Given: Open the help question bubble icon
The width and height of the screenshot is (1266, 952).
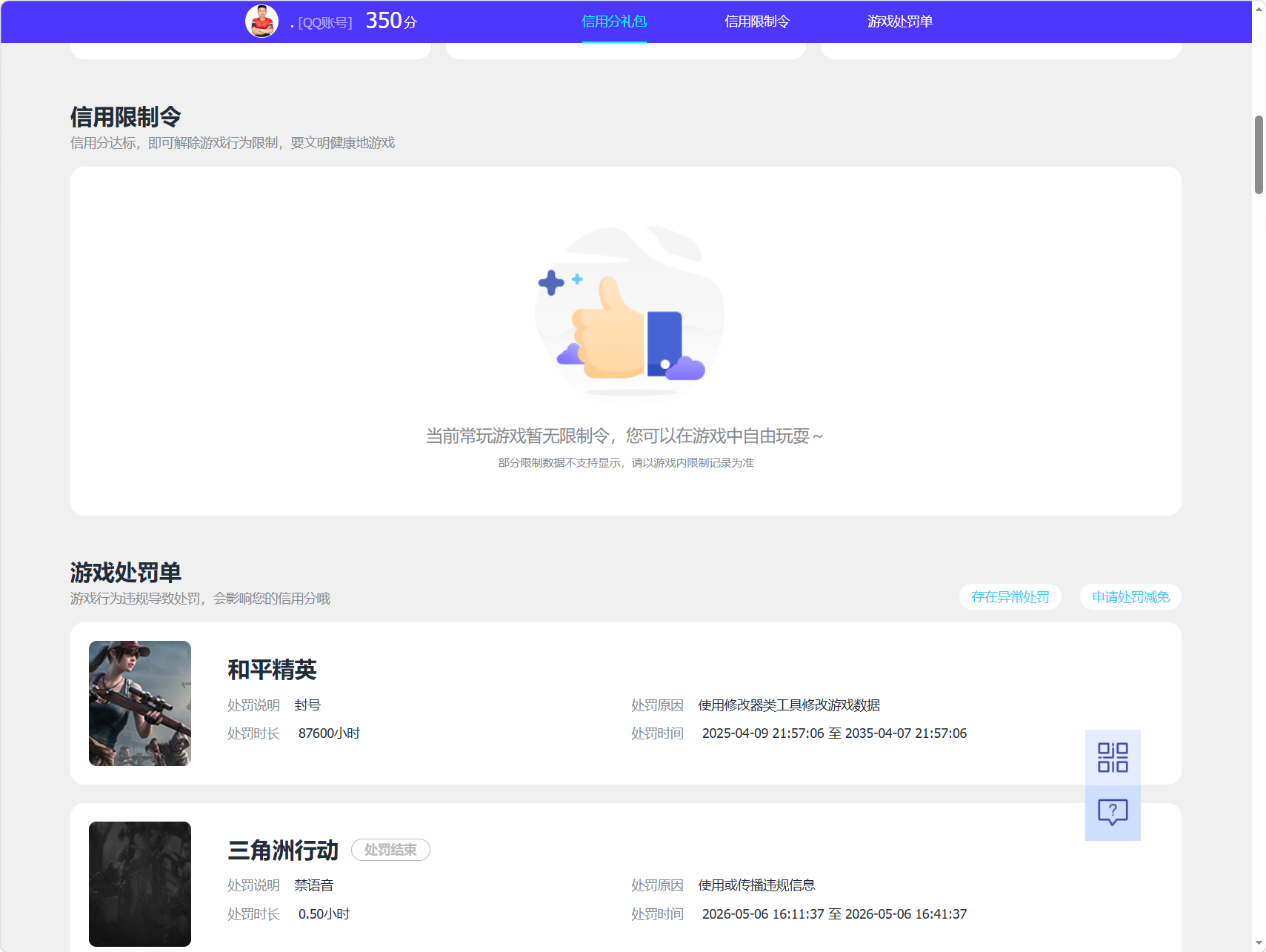Looking at the screenshot, I should (x=1113, y=813).
